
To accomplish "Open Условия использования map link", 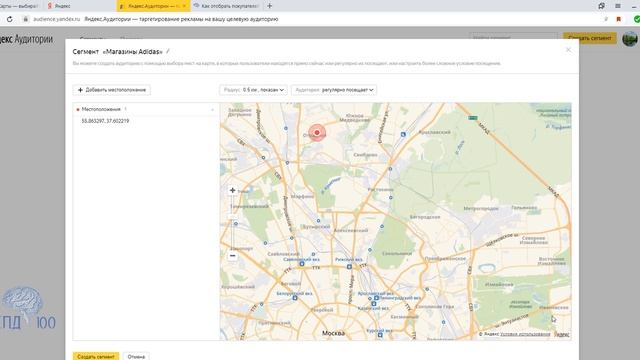I will click(x=525, y=334).
